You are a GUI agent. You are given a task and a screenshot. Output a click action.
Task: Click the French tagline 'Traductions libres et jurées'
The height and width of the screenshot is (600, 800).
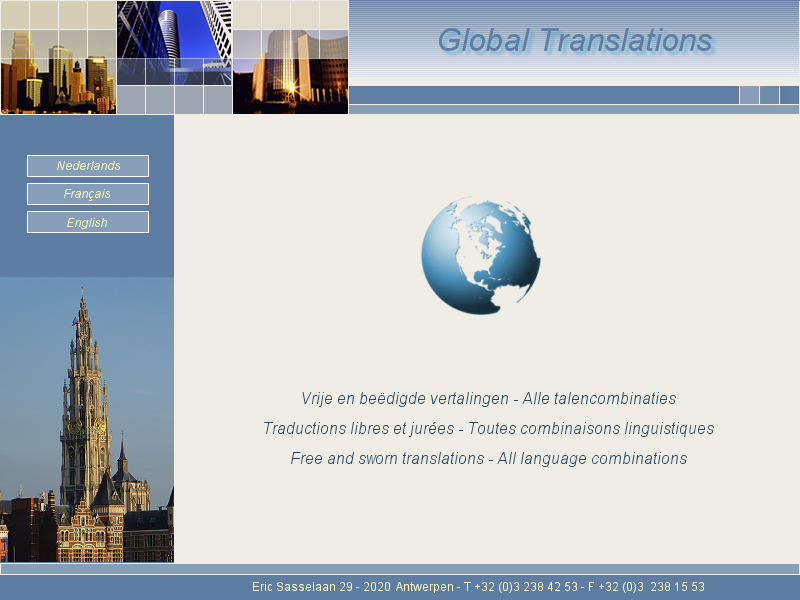[359, 429]
